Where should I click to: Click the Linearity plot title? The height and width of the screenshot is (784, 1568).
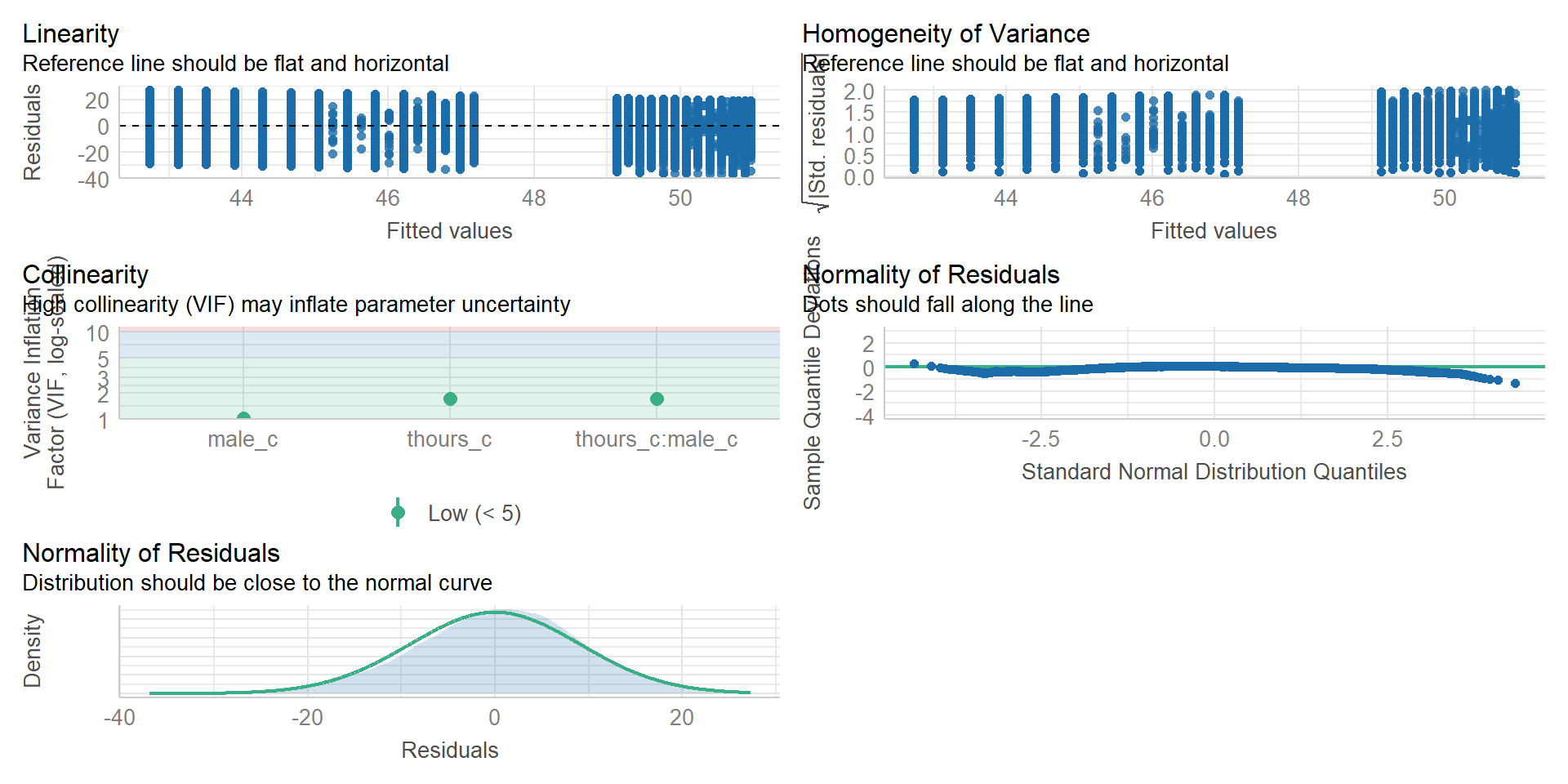coord(71,33)
